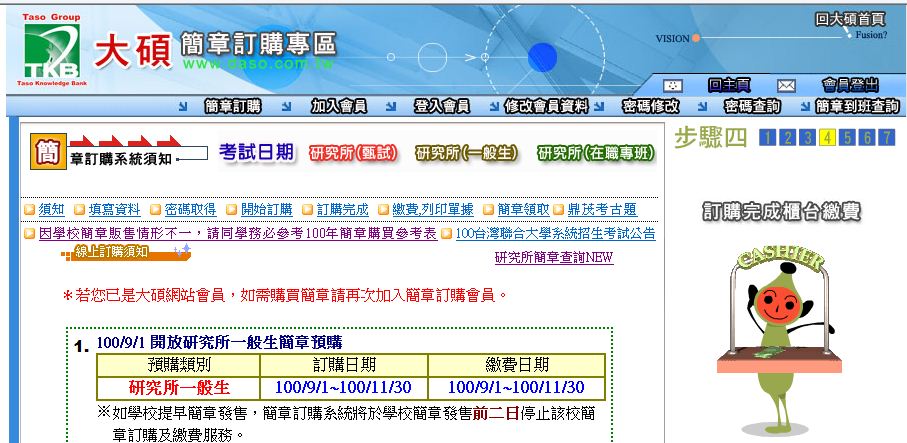Click orange bullet icon before 開始訂購

[x=231, y=210]
